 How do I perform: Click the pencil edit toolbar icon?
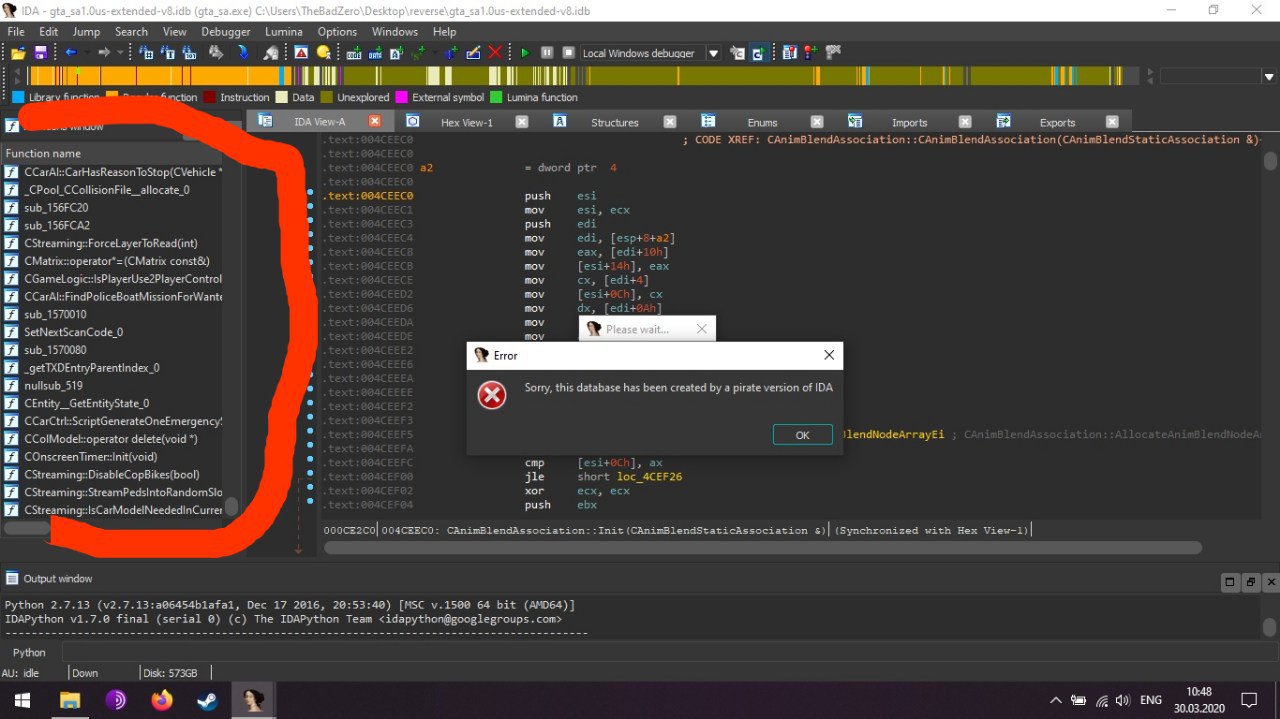point(473,53)
